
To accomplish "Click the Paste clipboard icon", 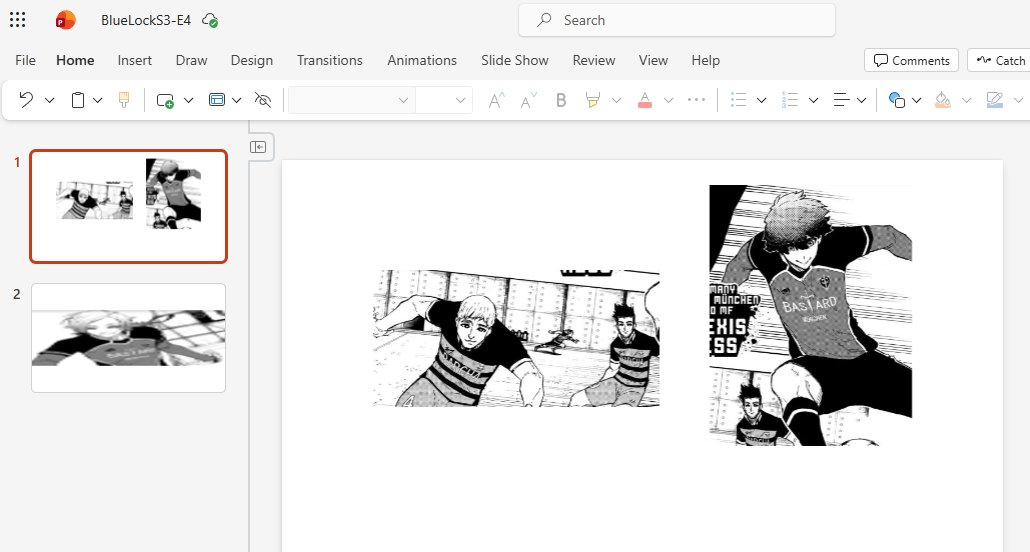I will coord(78,100).
